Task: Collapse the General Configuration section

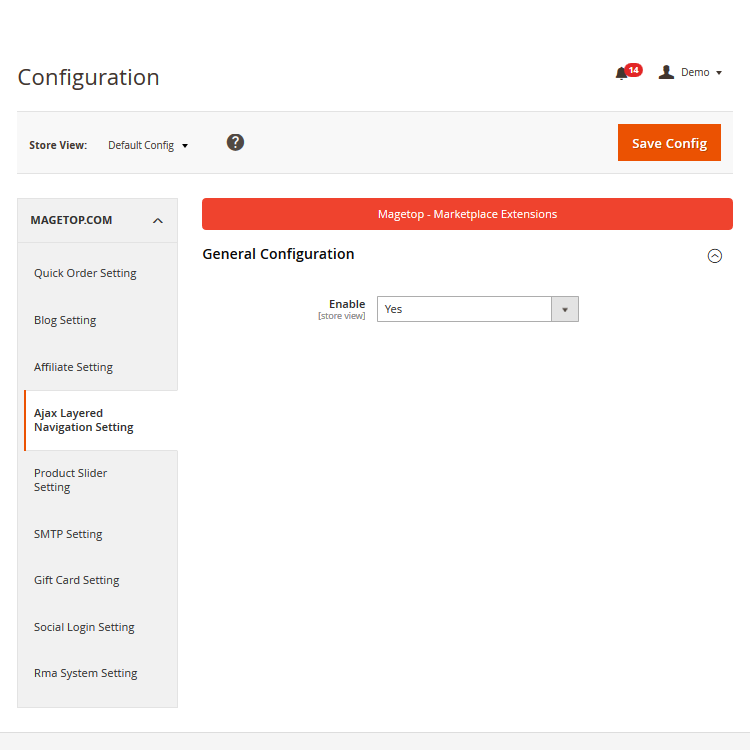Action: [714, 256]
